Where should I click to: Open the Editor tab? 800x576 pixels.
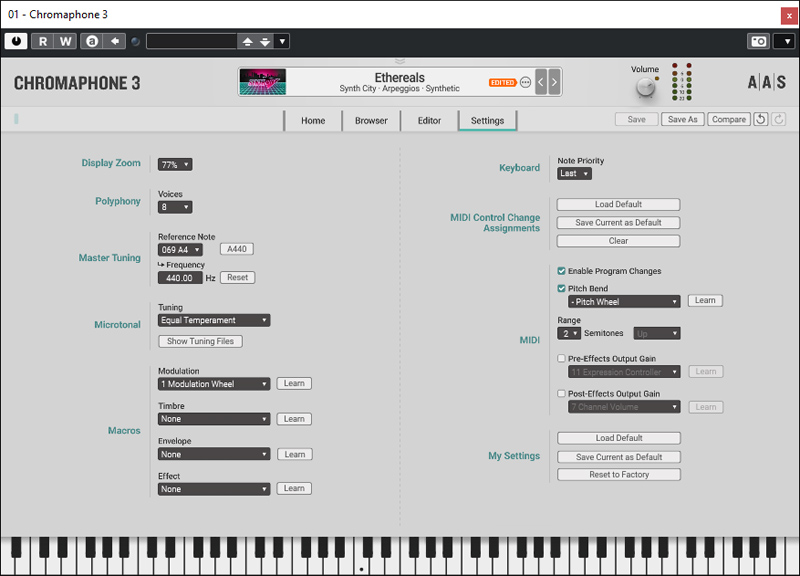429,121
